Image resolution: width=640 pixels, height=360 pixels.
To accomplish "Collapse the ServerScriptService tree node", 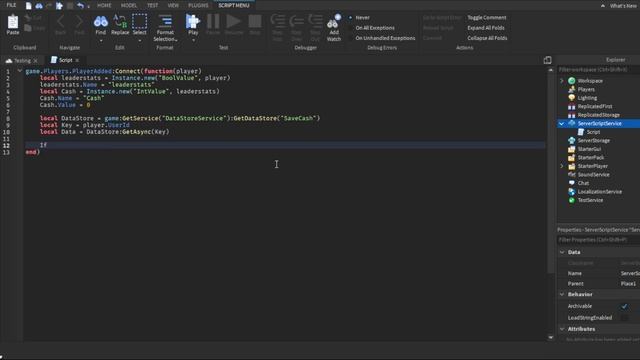I will (562, 123).
